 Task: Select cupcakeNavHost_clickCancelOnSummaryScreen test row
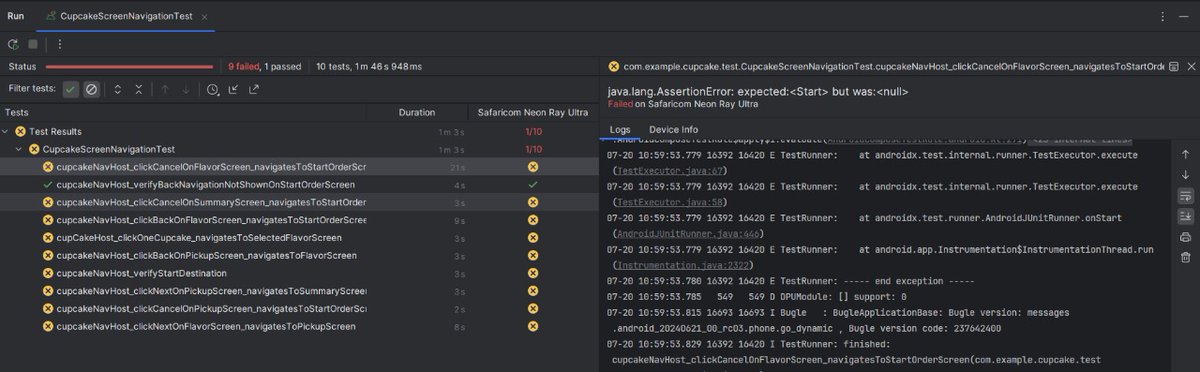[x=299, y=203]
